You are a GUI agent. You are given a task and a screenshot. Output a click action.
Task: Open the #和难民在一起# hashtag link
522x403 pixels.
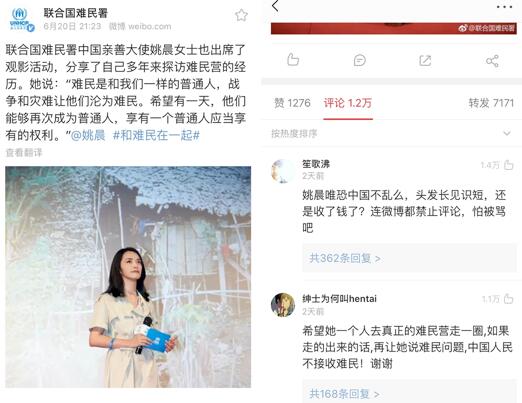click(156, 135)
